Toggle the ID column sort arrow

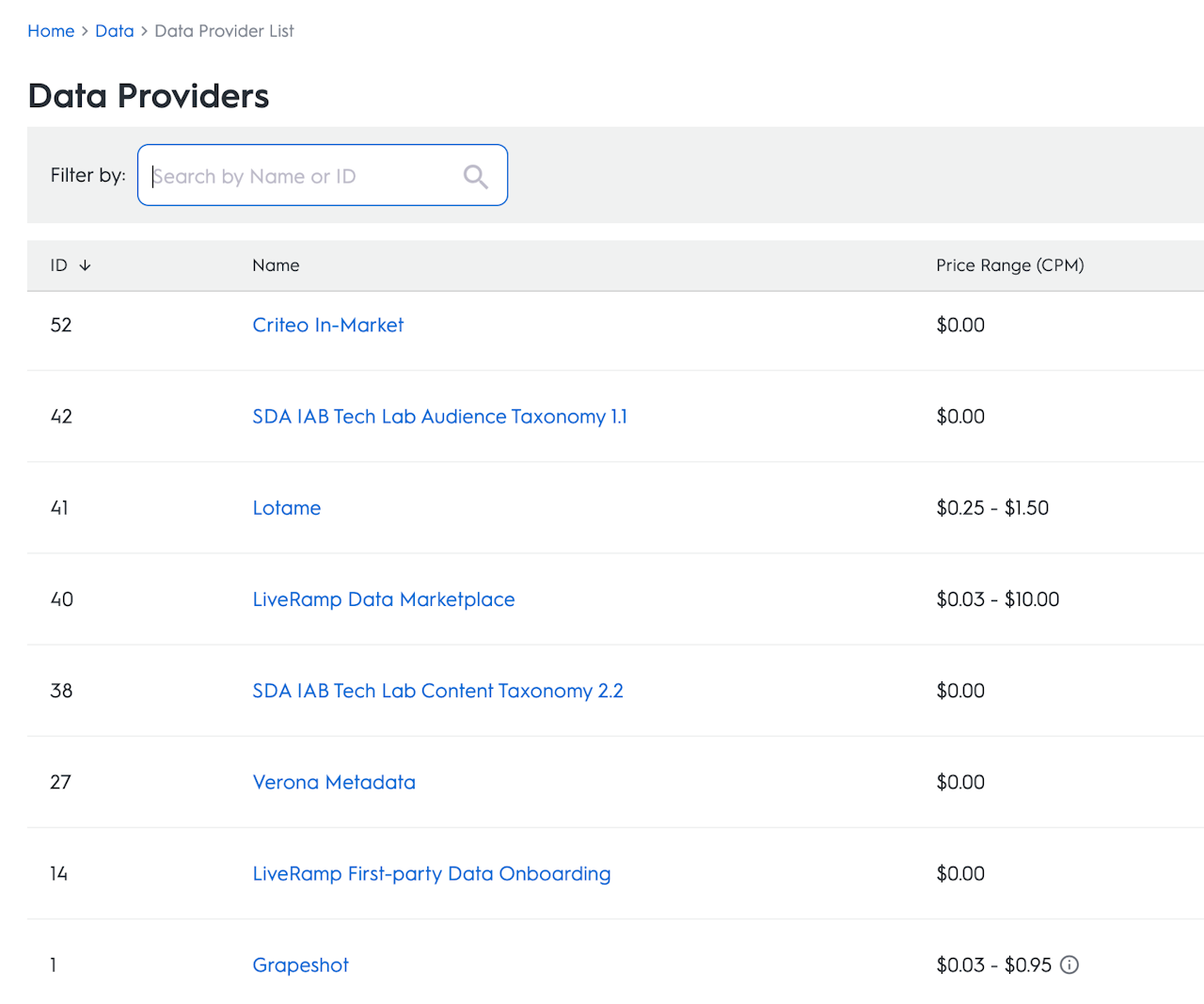[86, 265]
